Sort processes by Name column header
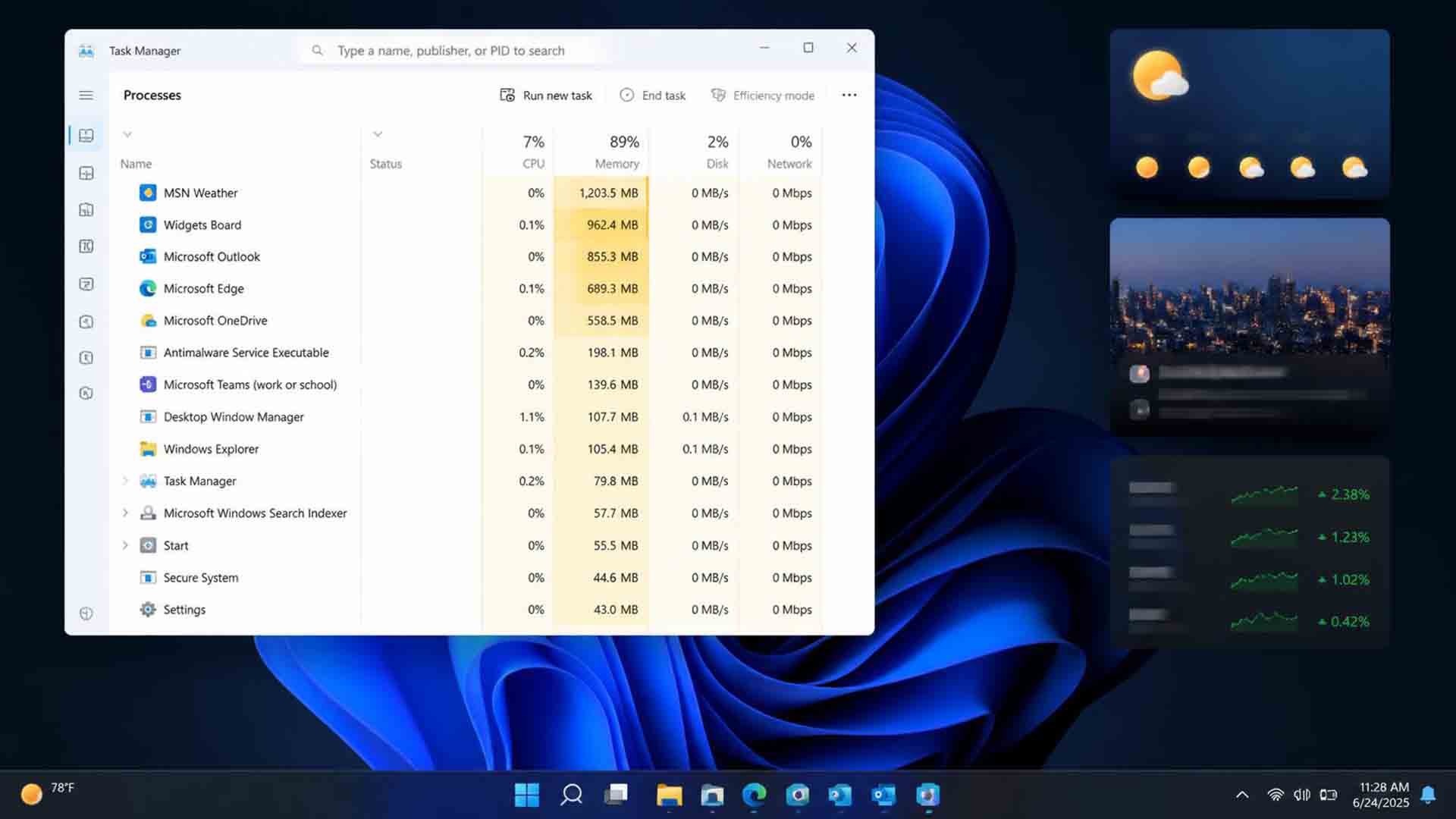The image size is (1456, 819). 136,164
